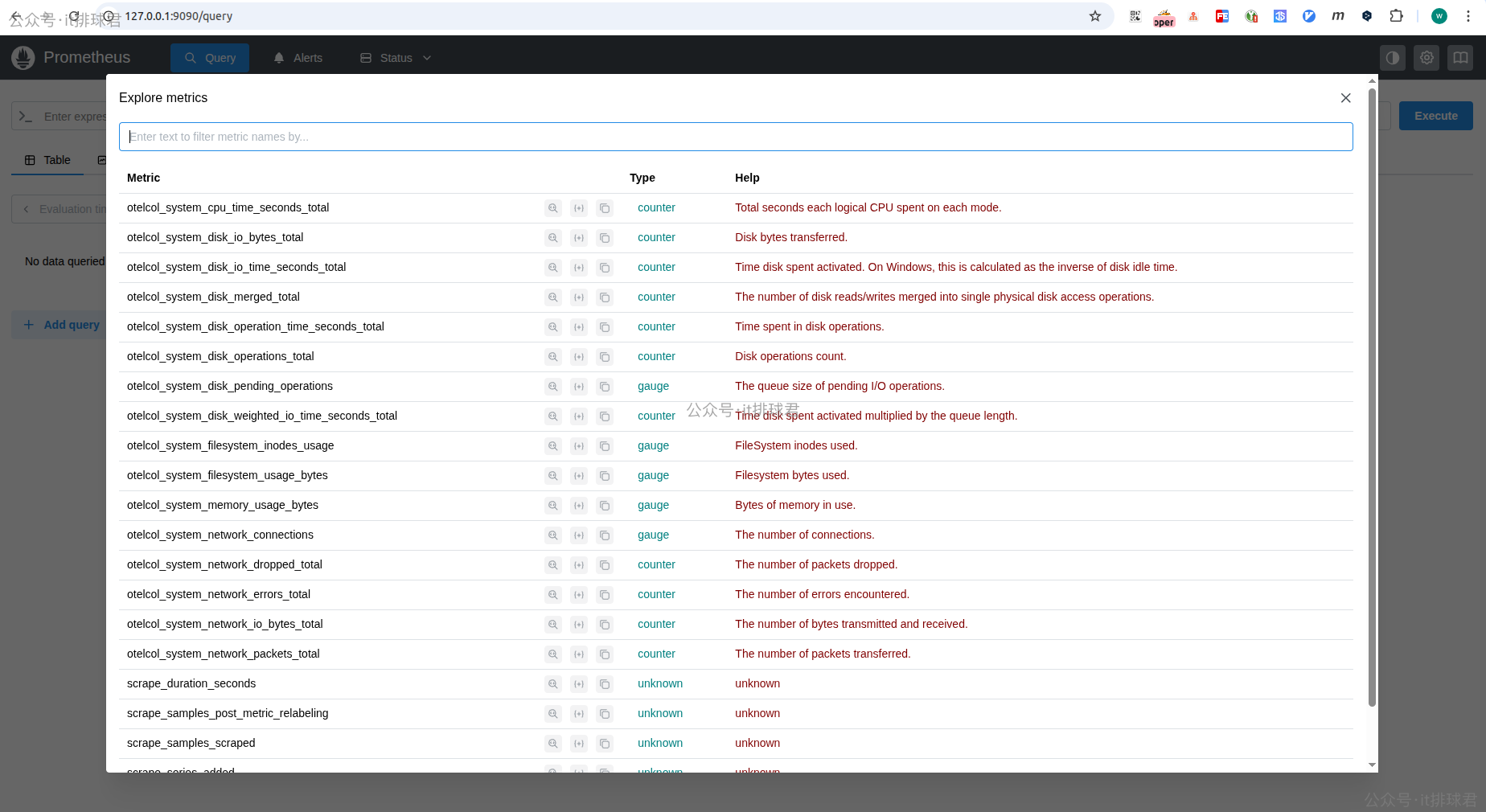Click 'Disk operations count.' help text

(x=790, y=356)
